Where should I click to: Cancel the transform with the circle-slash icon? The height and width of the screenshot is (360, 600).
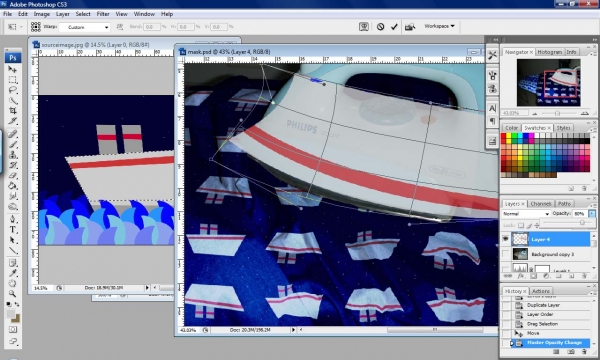[380, 27]
